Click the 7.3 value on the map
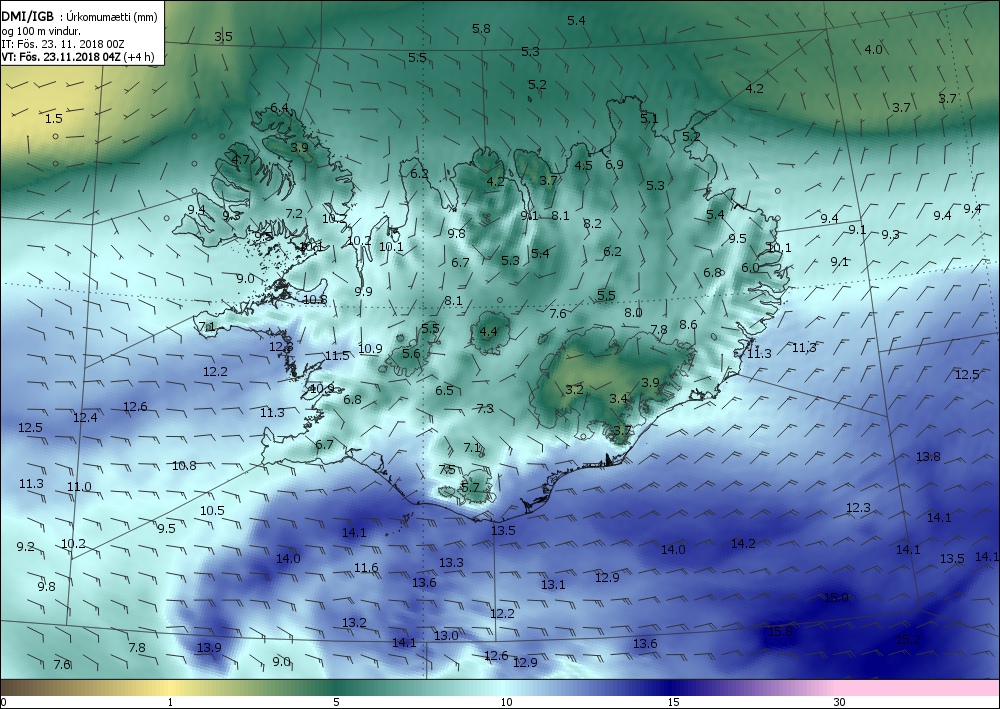This screenshot has width=1000, height=709. (x=485, y=409)
